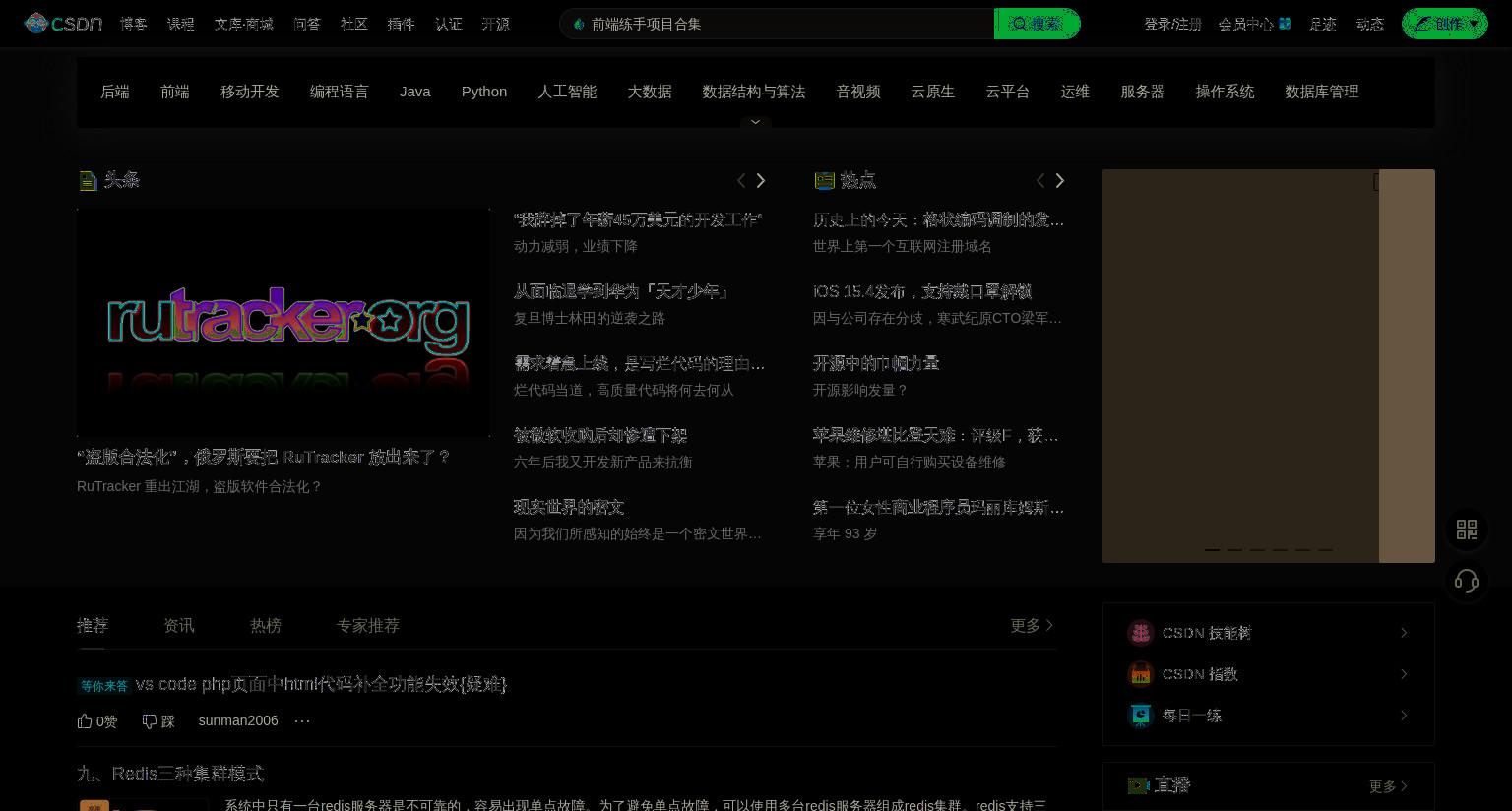Image resolution: width=1512 pixels, height=811 pixels.
Task: Open article iOS 15.4发布
Action: (922, 291)
